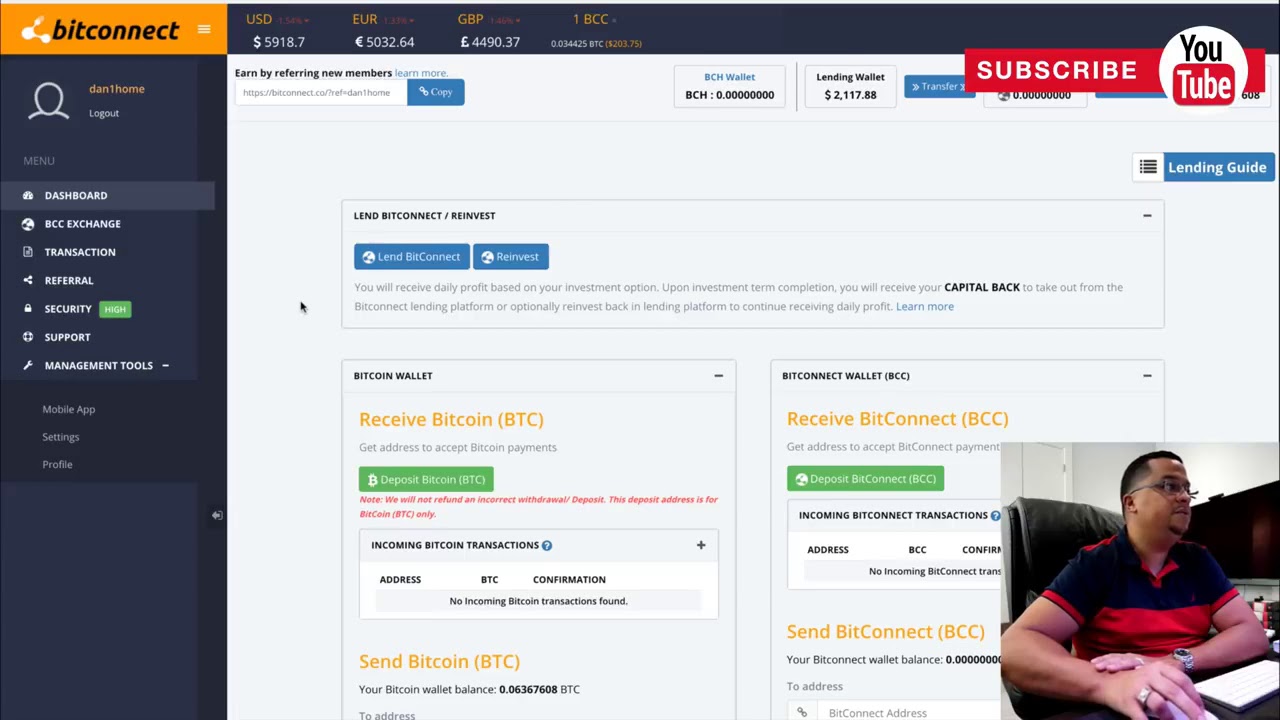This screenshot has width=1280, height=720.
Task: Click the Lend BitConnect button
Action: point(411,257)
